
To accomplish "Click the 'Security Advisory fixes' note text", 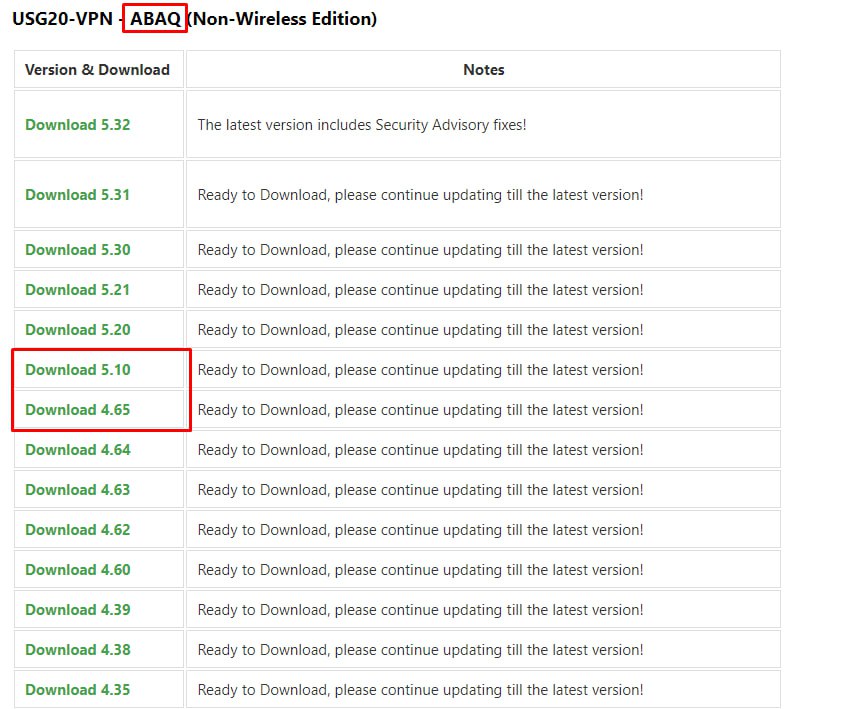I will [362, 125].
